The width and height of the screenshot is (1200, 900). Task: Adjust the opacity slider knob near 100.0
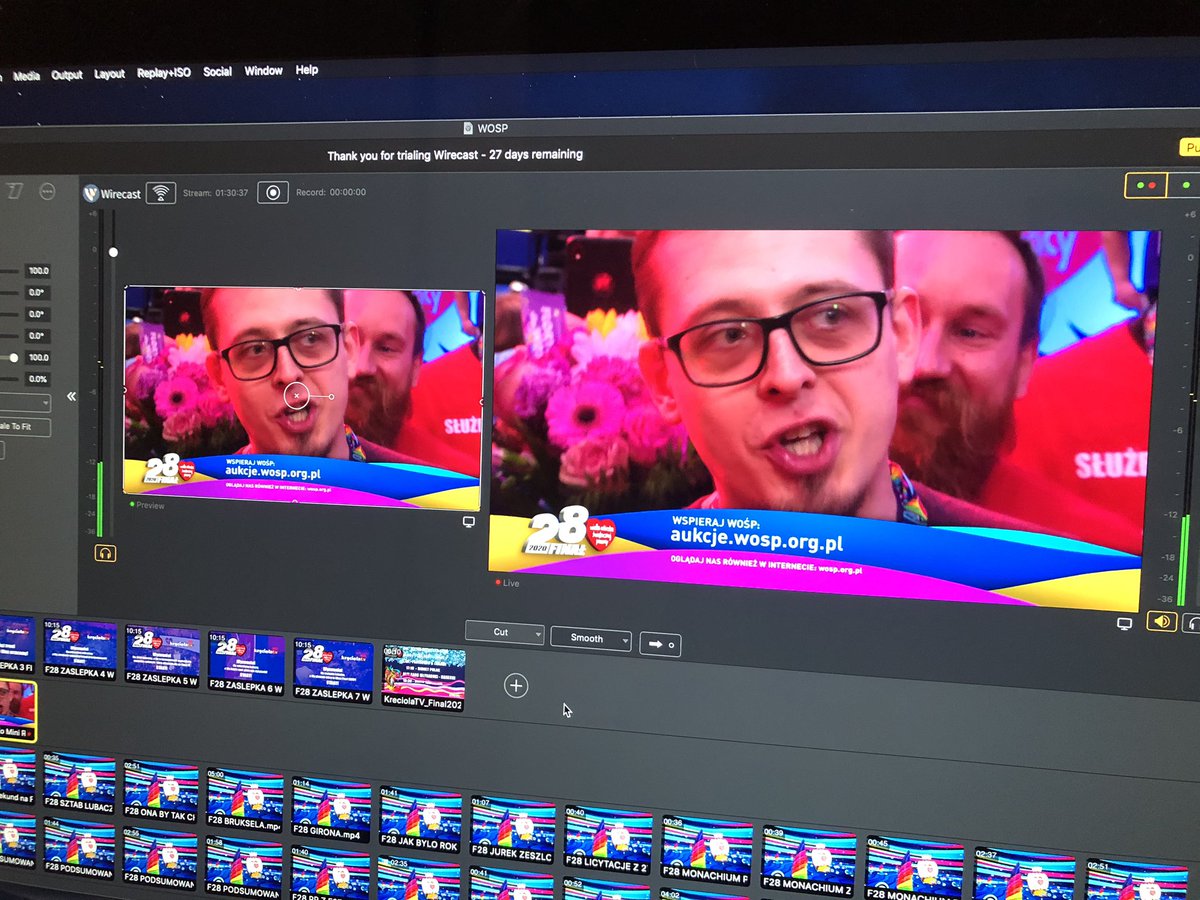[14, 358]
